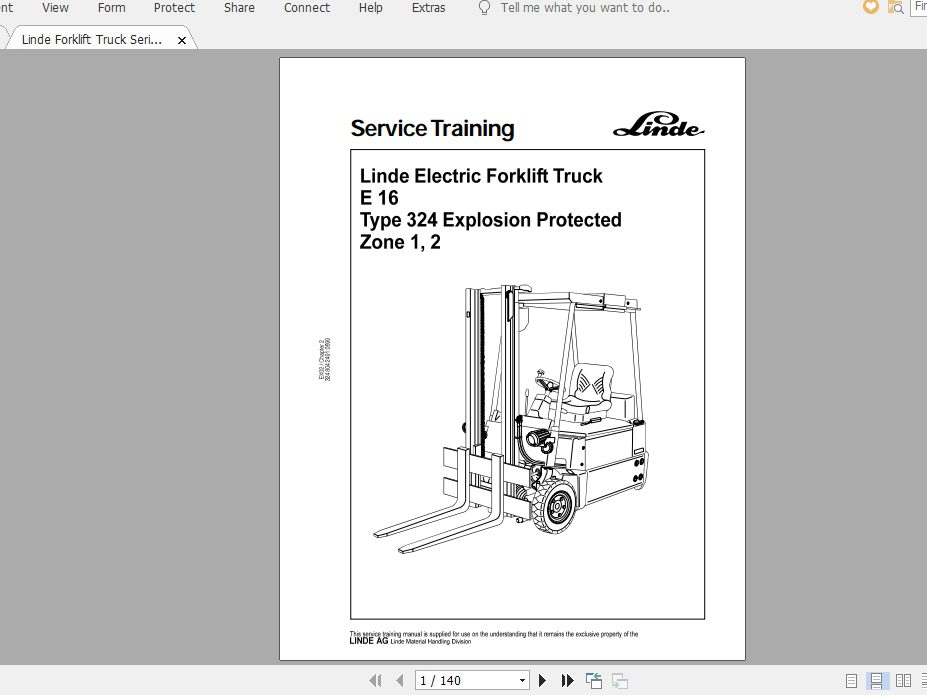Click the E 16 model text
Viewport: 927px width, 695px height.
click(379, 197)
